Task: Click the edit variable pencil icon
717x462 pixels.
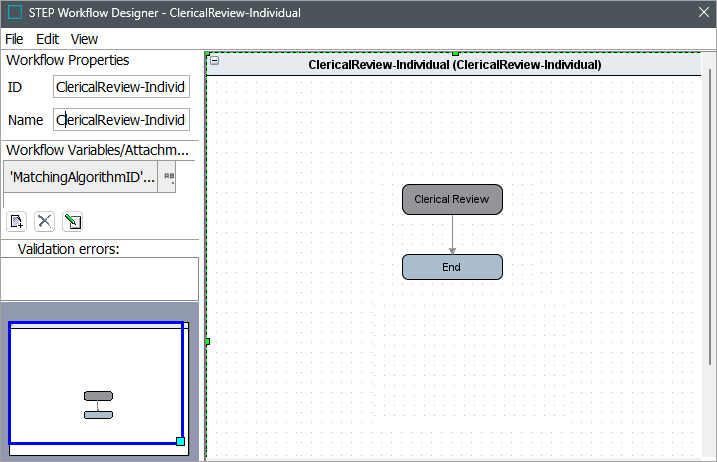Action: tap(72, 221)
